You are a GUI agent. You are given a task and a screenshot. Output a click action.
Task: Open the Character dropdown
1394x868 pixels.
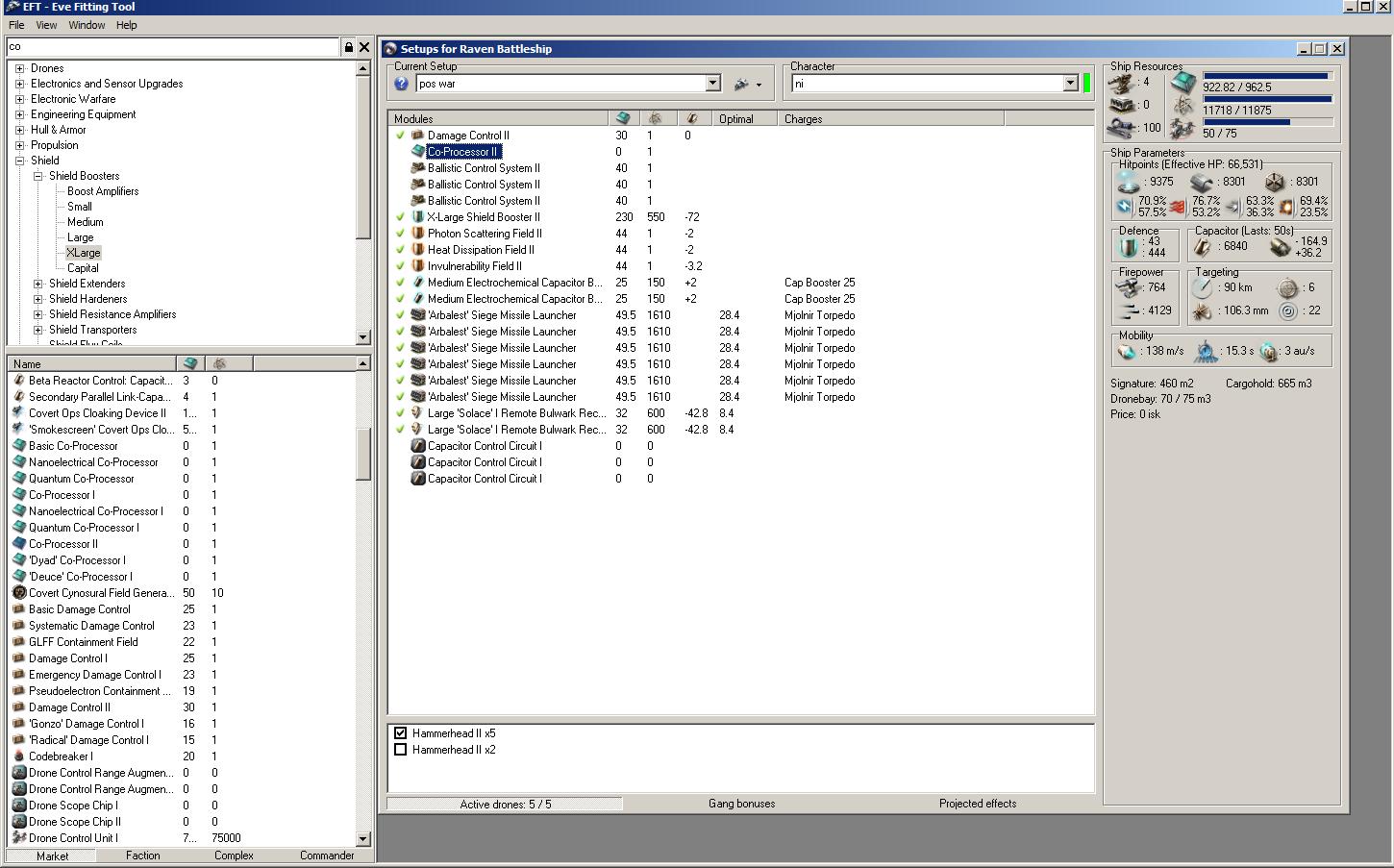click(1070, 84)
